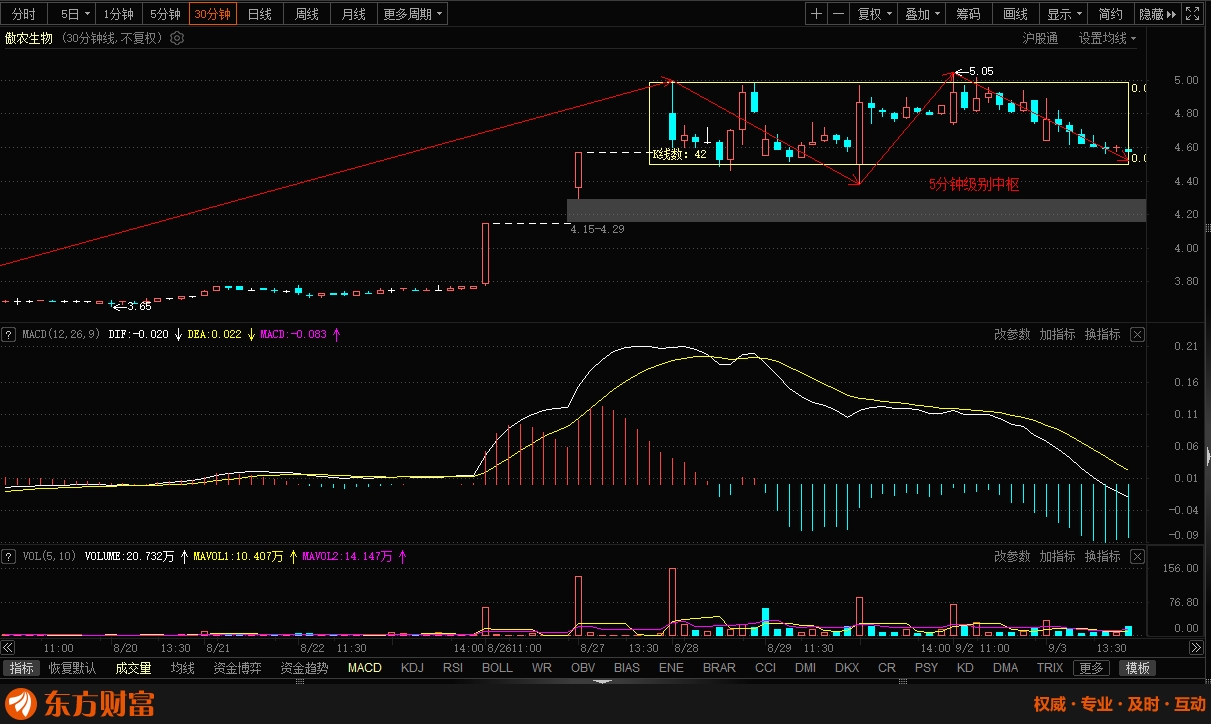
Task: Select the PSY indicator tab
Action: click(927, 668)
